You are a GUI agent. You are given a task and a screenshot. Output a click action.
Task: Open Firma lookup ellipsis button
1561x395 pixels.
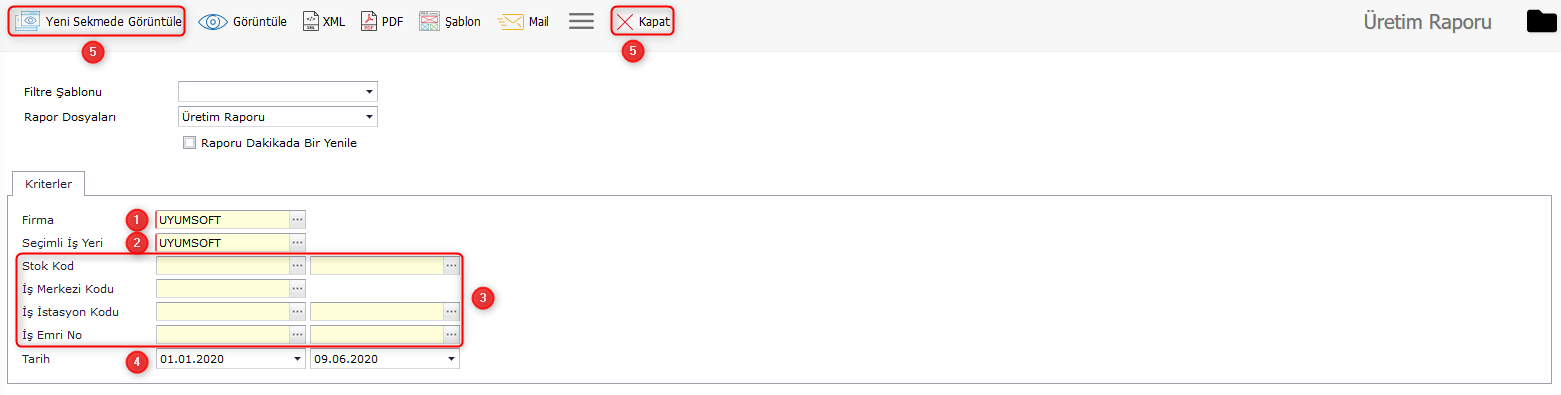tap(297, 219)
